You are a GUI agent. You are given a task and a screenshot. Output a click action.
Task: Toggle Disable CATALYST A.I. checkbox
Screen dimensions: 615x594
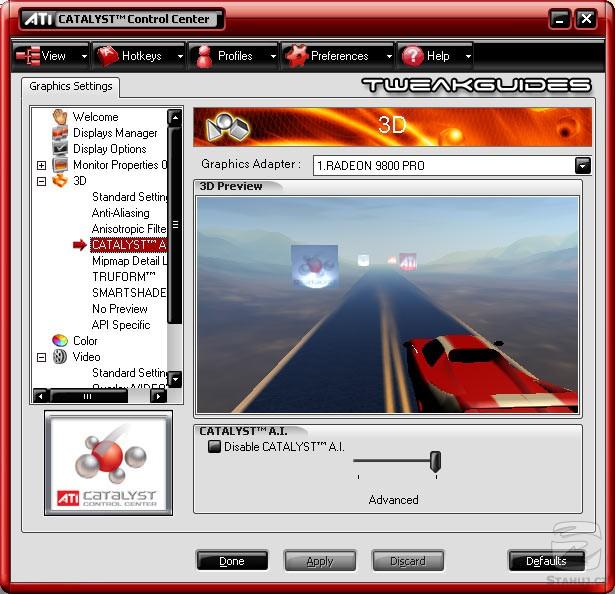(x=214, y=446)
